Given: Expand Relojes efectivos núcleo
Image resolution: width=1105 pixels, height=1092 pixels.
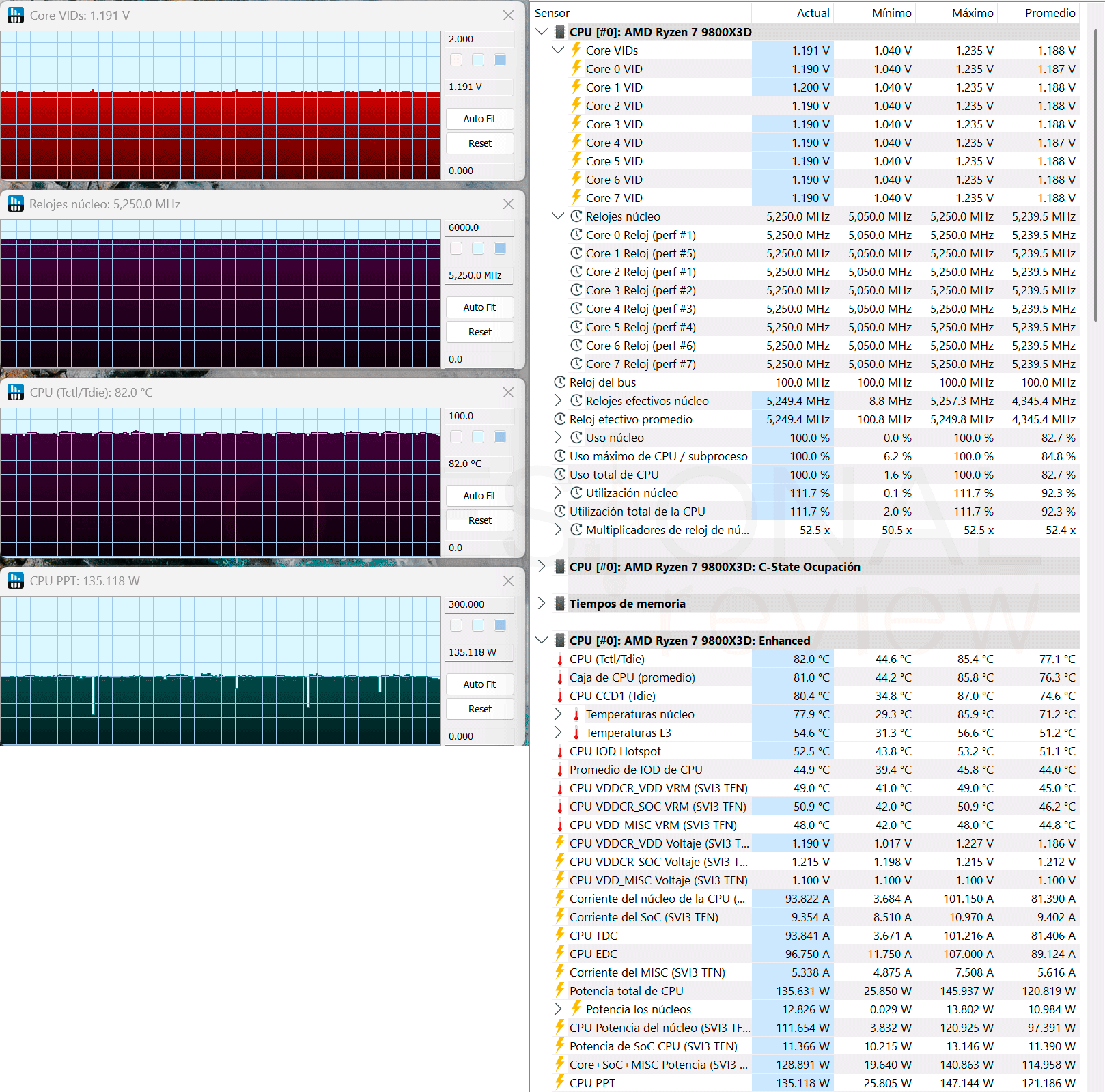Looking at the screenshot, I should tap(558, 400).
